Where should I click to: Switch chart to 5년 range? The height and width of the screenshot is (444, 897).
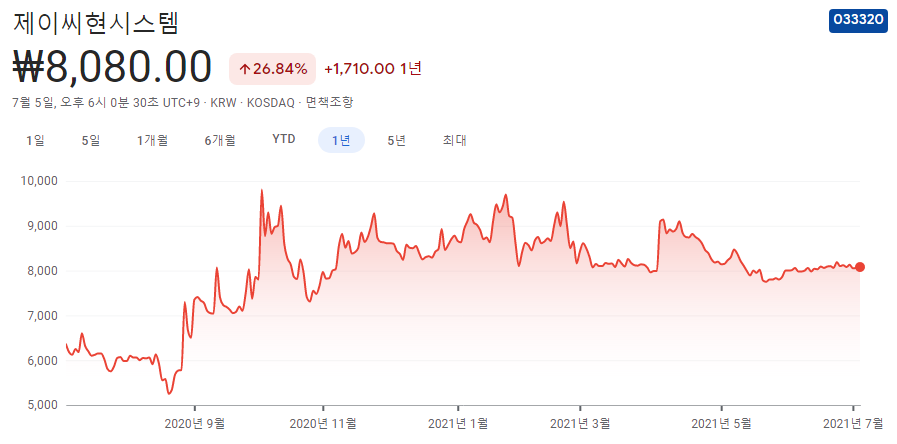pyautogui.click(x=396, y=140)
